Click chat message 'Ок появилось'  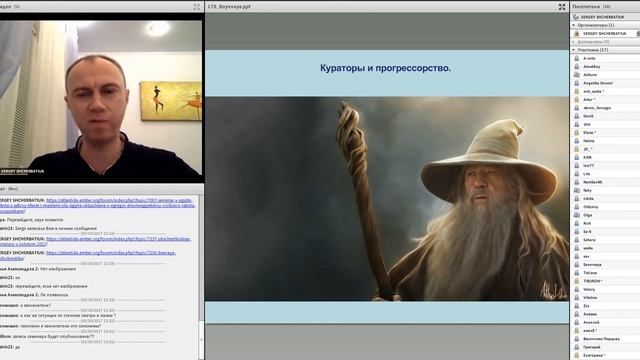coord(53,295)
